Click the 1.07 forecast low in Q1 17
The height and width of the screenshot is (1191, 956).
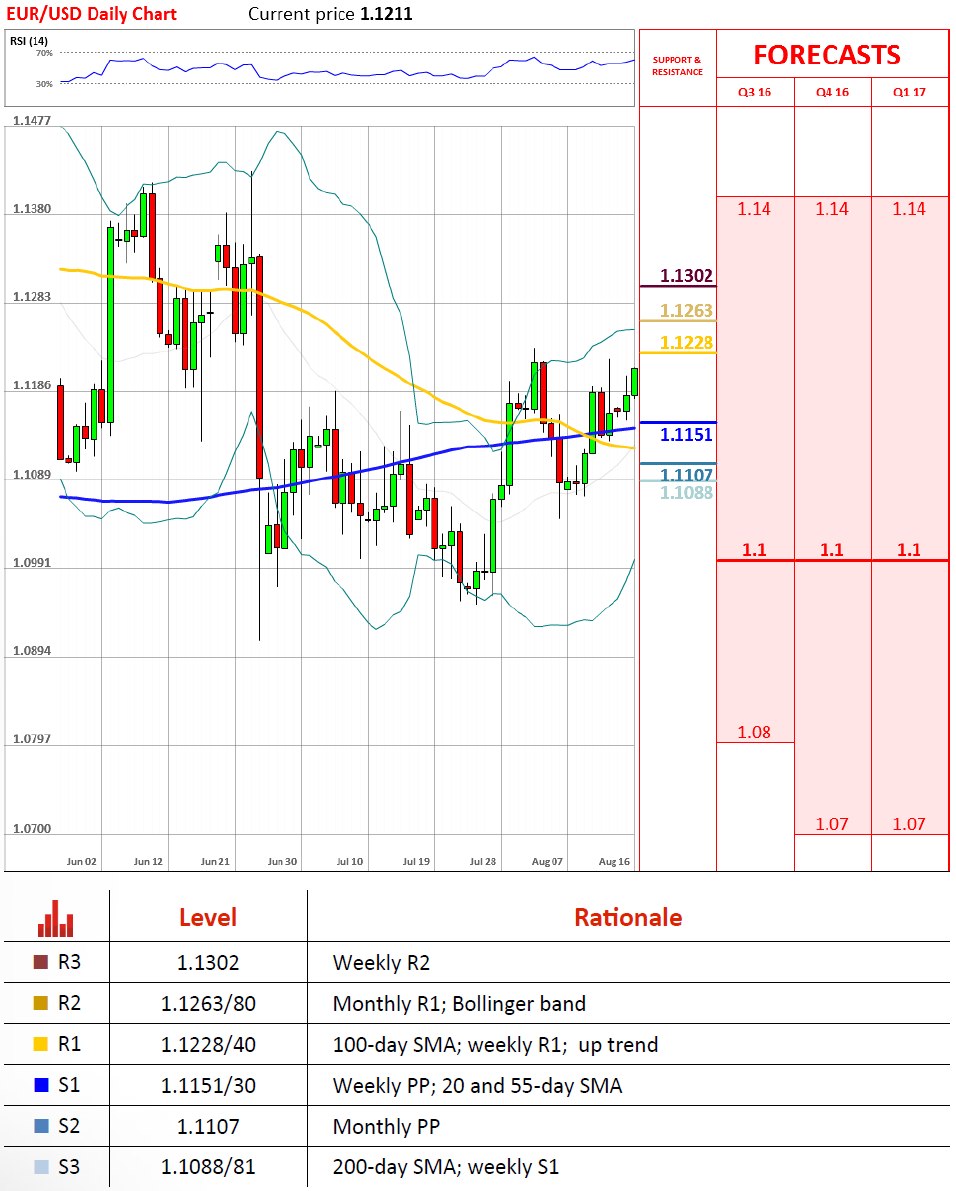[x=909, y=824]
